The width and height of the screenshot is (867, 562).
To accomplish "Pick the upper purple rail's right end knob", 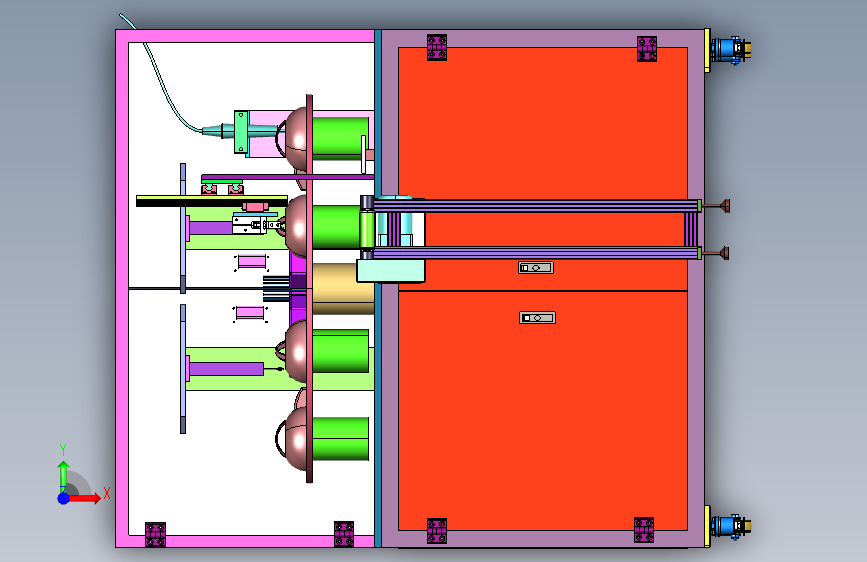I will 717,206.
